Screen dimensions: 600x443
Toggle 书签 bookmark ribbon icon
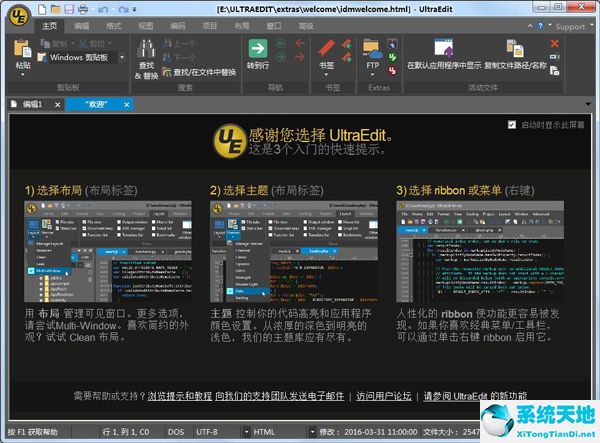(326, 49)
